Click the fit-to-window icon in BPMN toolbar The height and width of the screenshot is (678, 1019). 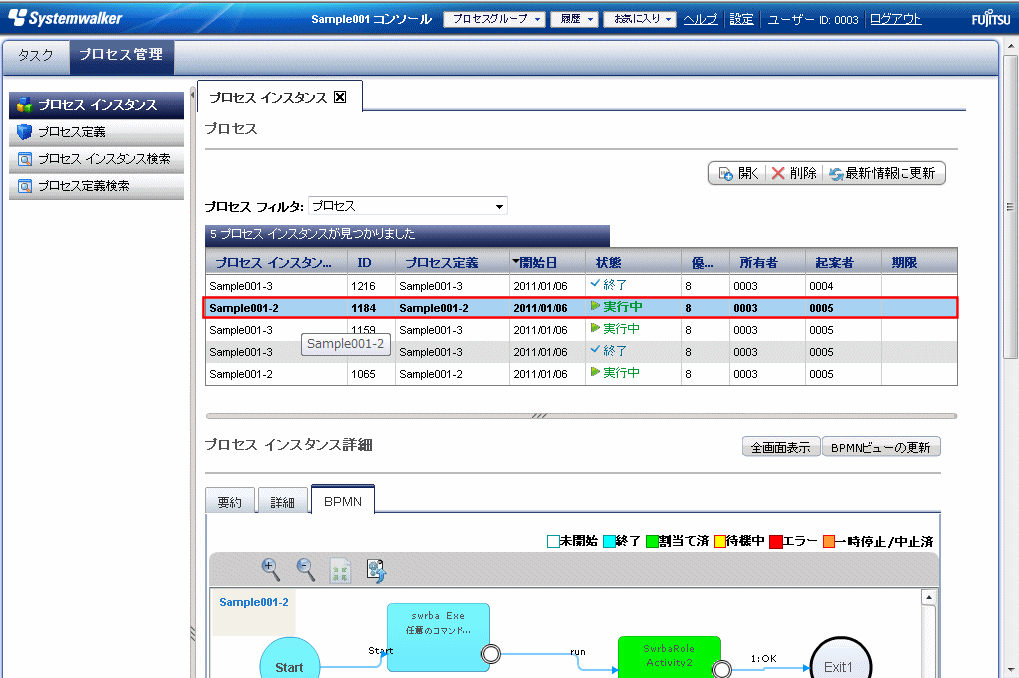coord(341,570)
